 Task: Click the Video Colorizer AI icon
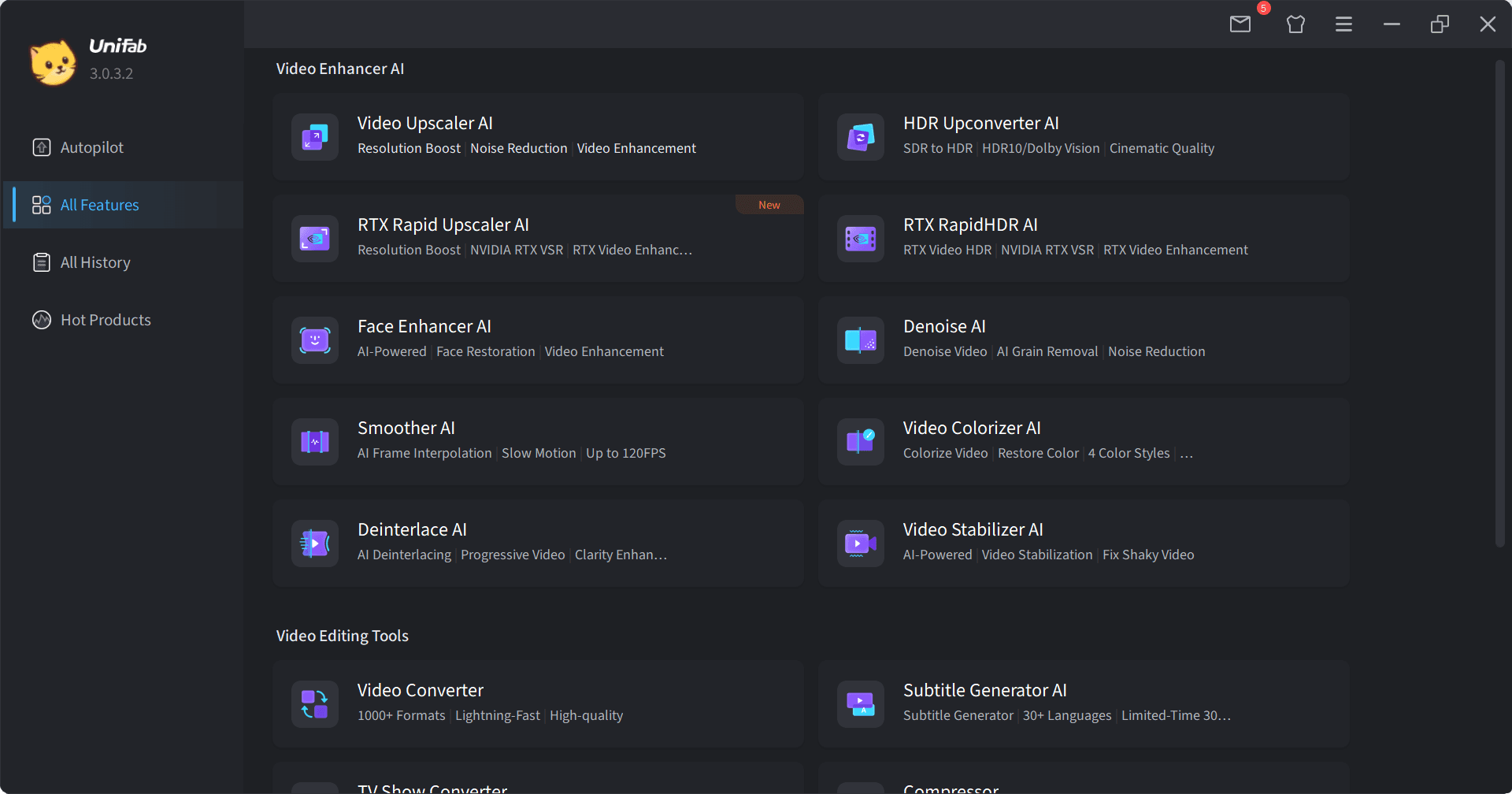click(861, 442)
